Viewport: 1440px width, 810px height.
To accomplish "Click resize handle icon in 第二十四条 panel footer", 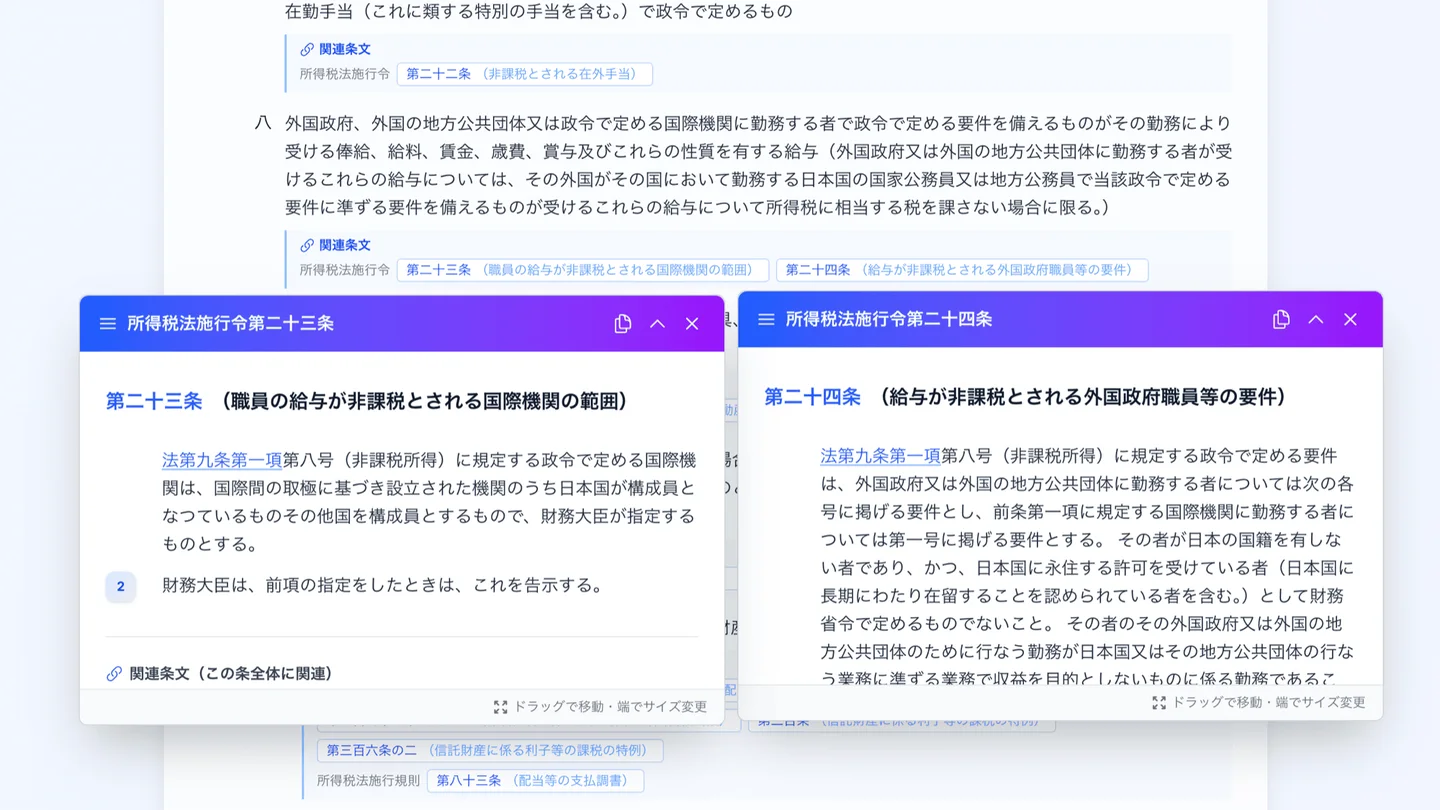I will point(1159,703).
